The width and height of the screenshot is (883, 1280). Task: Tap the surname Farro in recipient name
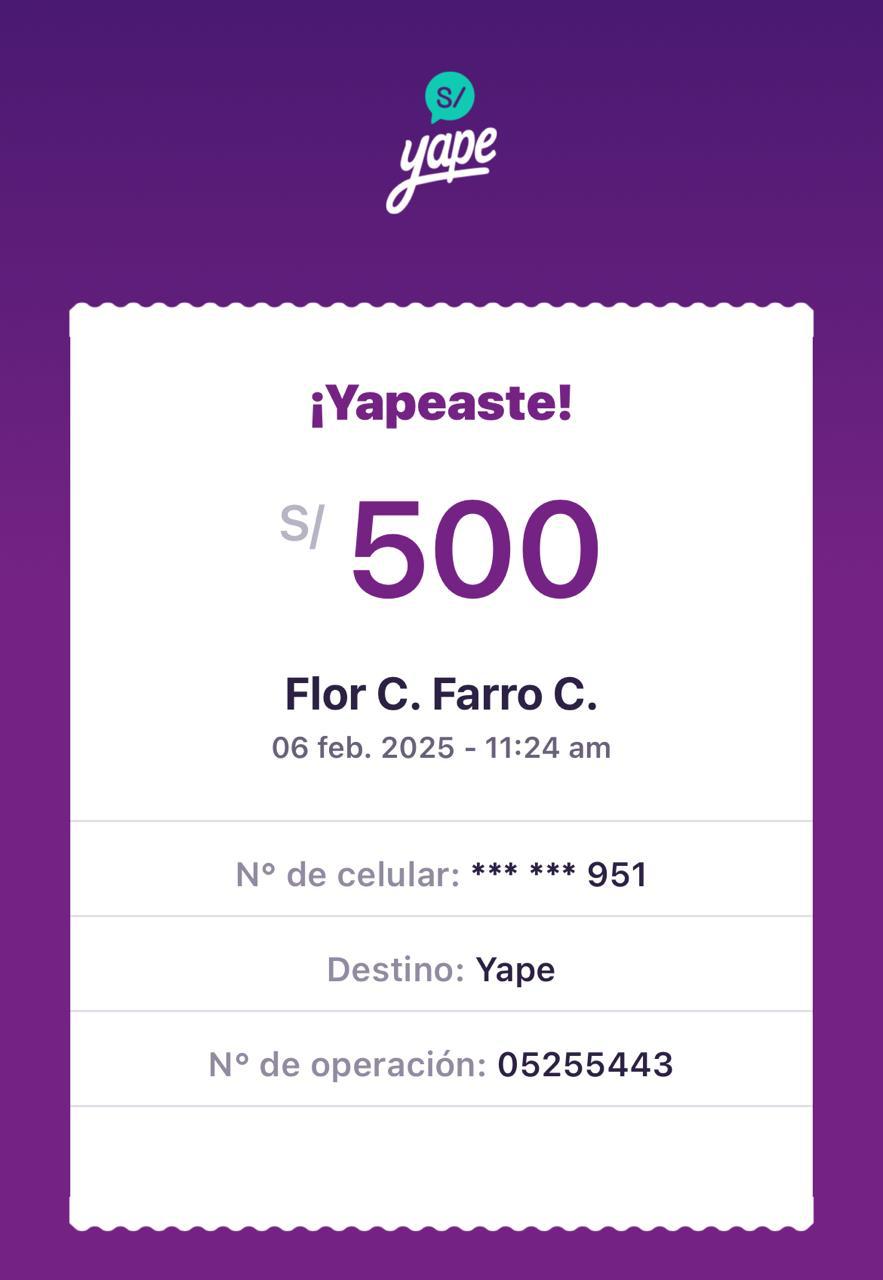pyautogui.click(x=488, y=694)
